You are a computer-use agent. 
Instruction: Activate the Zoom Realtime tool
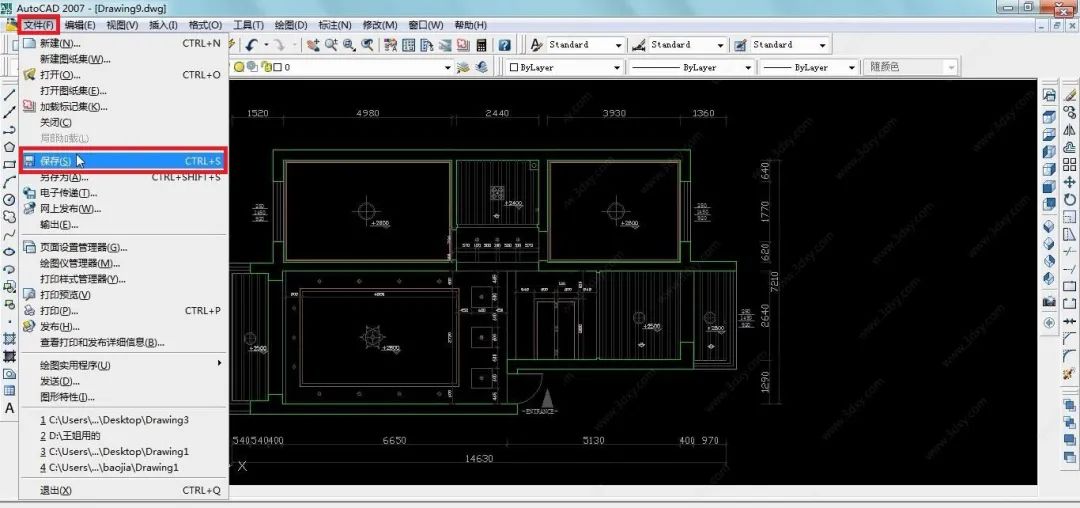pyautogui.click(x=331, y=45)
